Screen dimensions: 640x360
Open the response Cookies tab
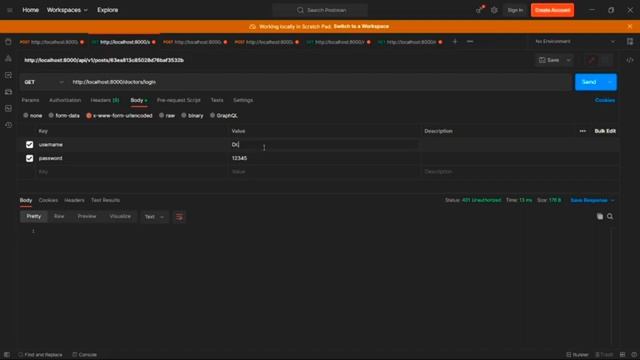[x=48, y=200]
